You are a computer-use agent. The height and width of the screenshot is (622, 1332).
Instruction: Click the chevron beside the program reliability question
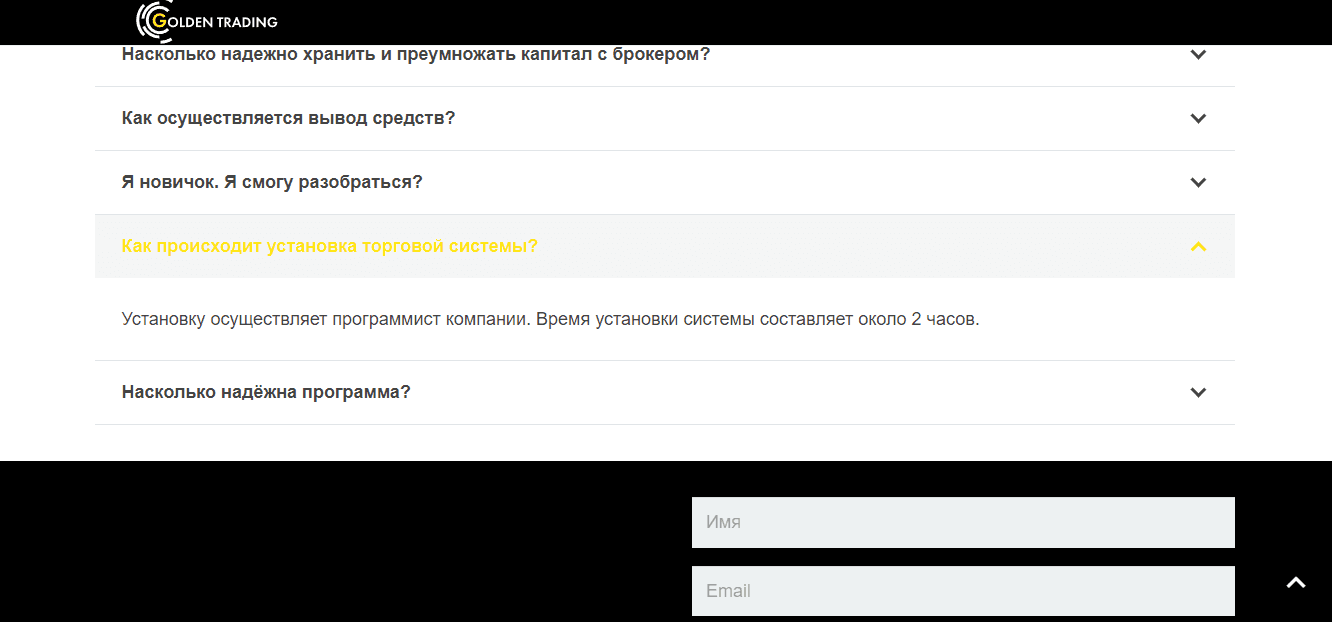pyautogui.click(x=1198, y=392)
